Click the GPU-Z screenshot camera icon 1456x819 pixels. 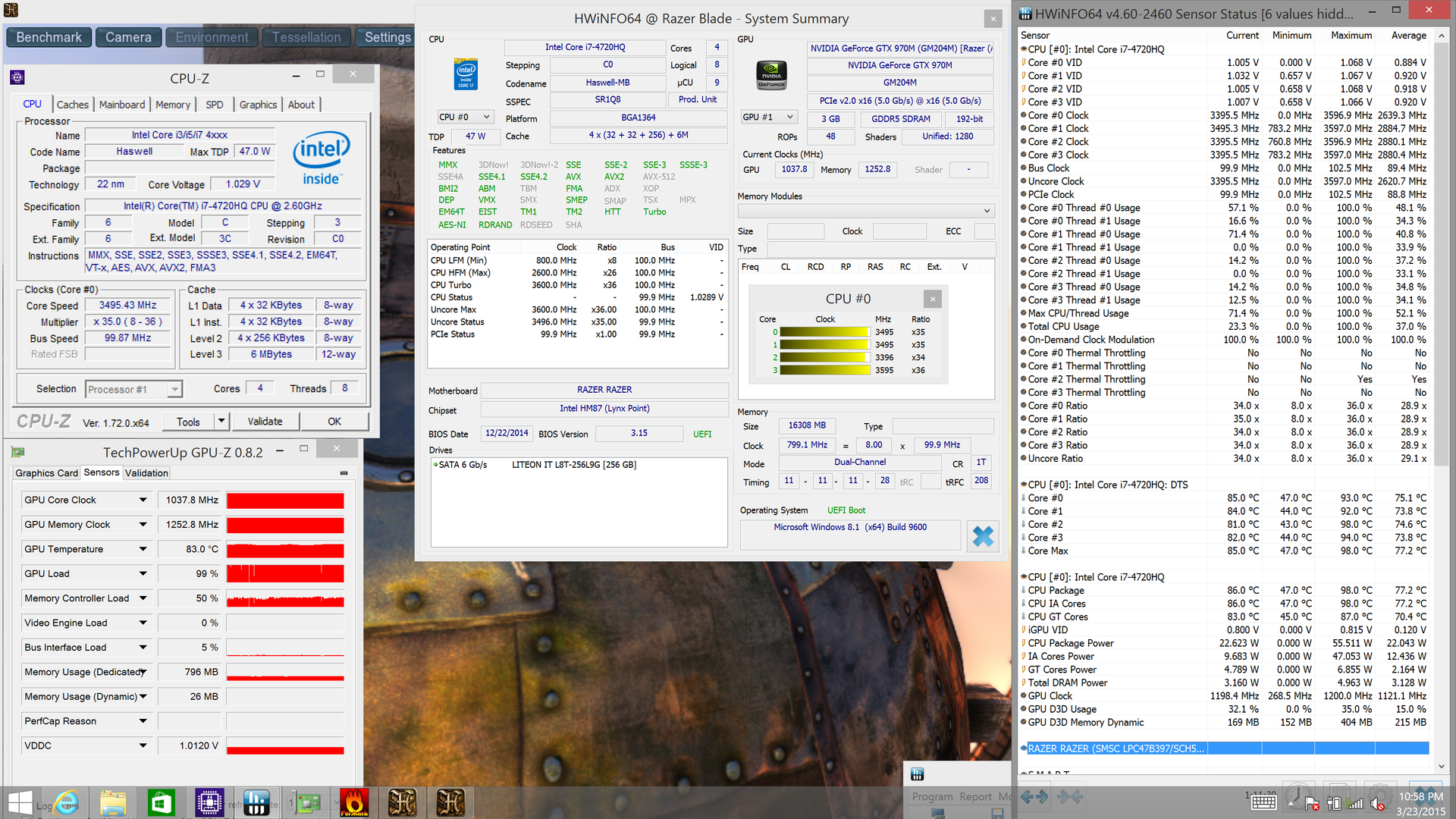[x=344, y=472]
